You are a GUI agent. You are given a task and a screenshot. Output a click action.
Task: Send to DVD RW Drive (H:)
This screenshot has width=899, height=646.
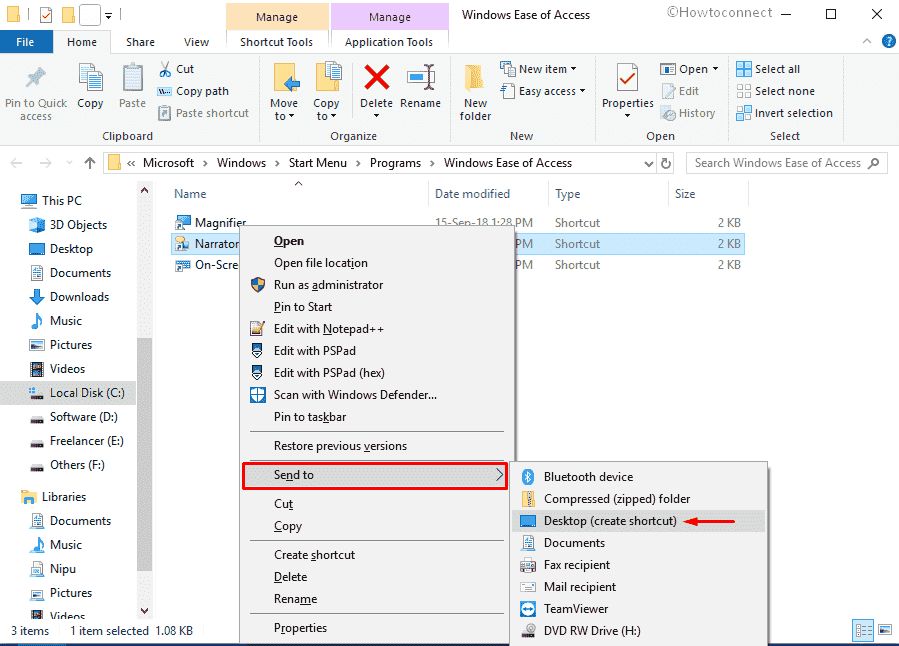639,631
